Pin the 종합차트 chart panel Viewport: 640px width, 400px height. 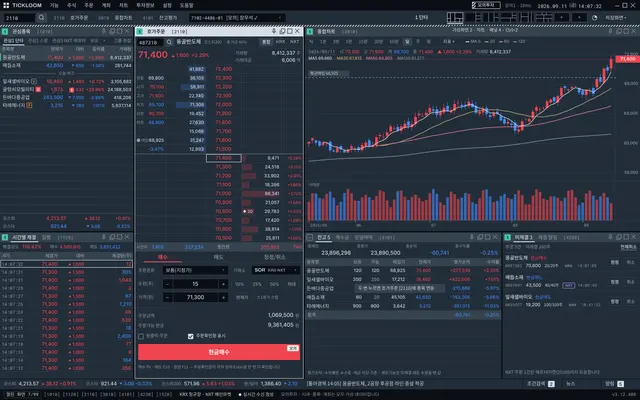click(x=611, y=31)
